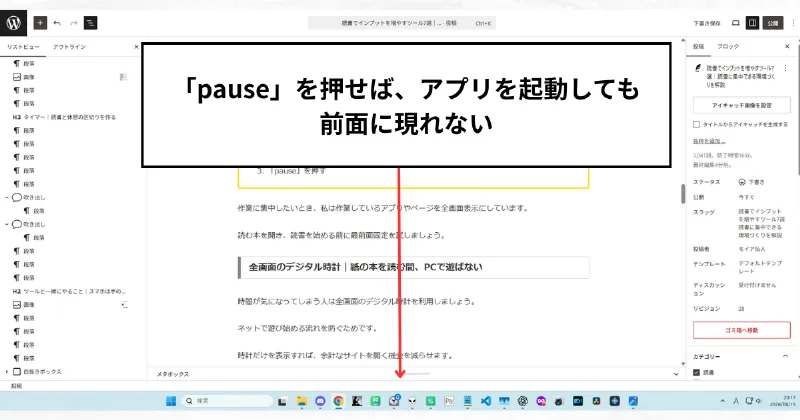Click 下書き保存 to save draft
The image size is (800, 420).
(x=707, y=23)
